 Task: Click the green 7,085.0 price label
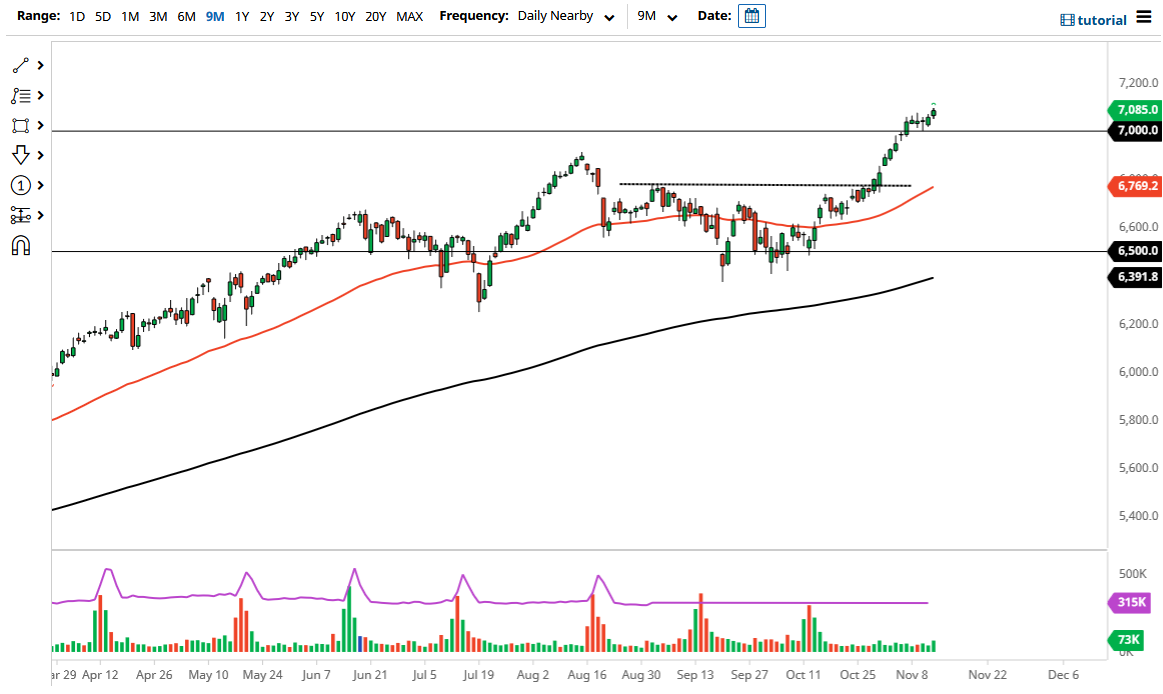(x=1134, y=110)
